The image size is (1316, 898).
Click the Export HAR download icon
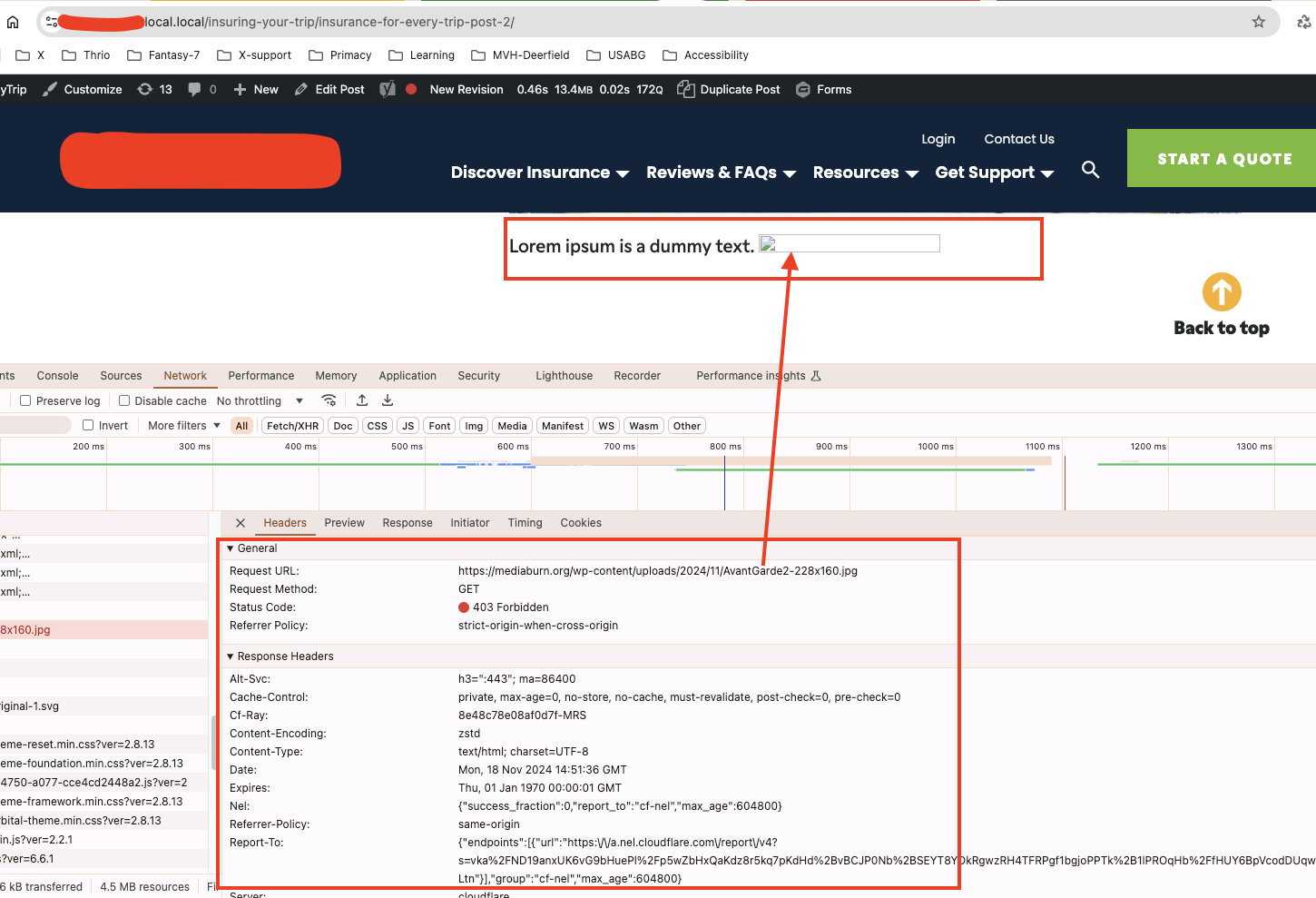pyautogui.click(x=388, y=400)
